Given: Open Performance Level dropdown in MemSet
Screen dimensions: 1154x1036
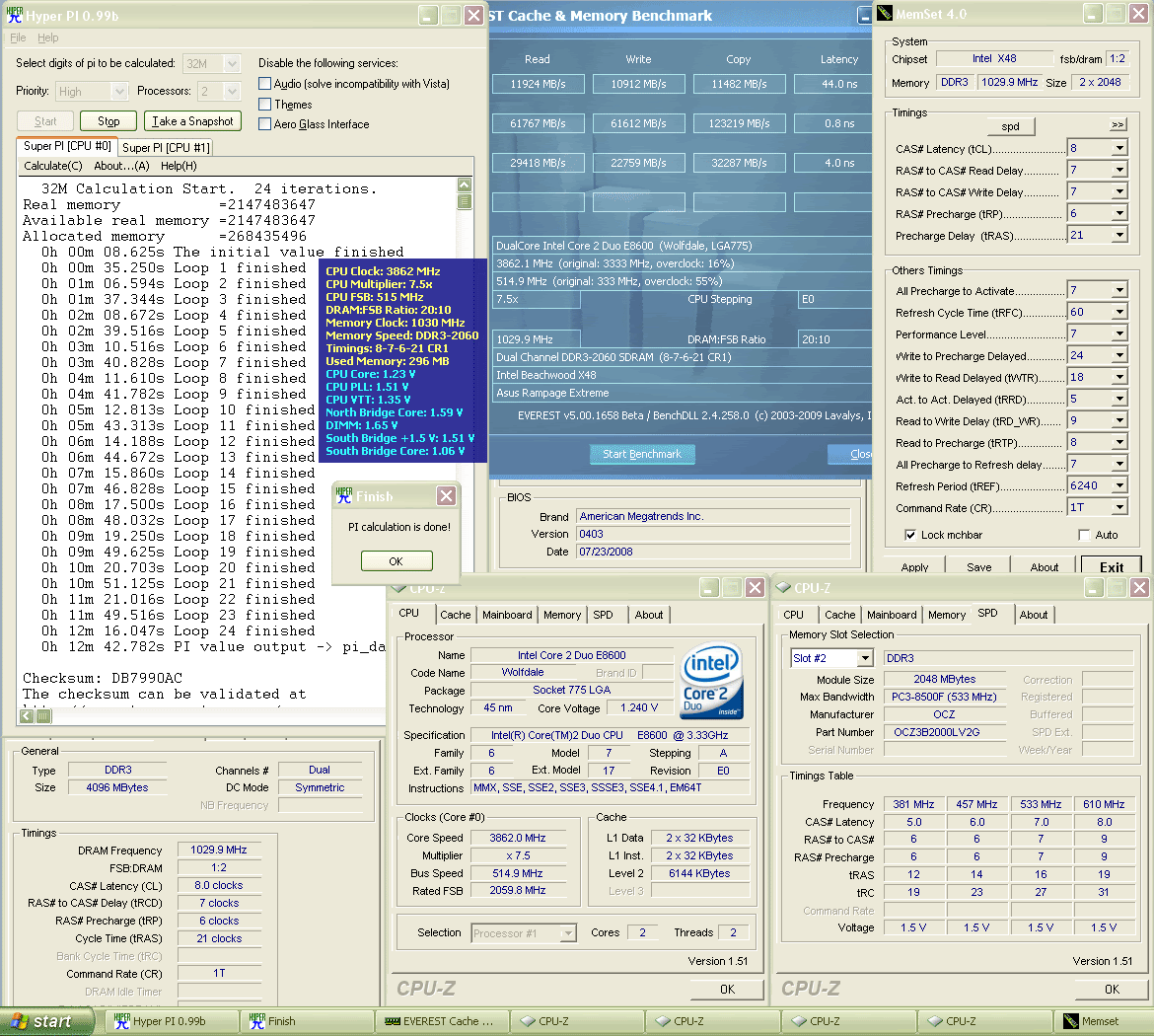Looking at the screenshot, I should tap(1118, 333).
